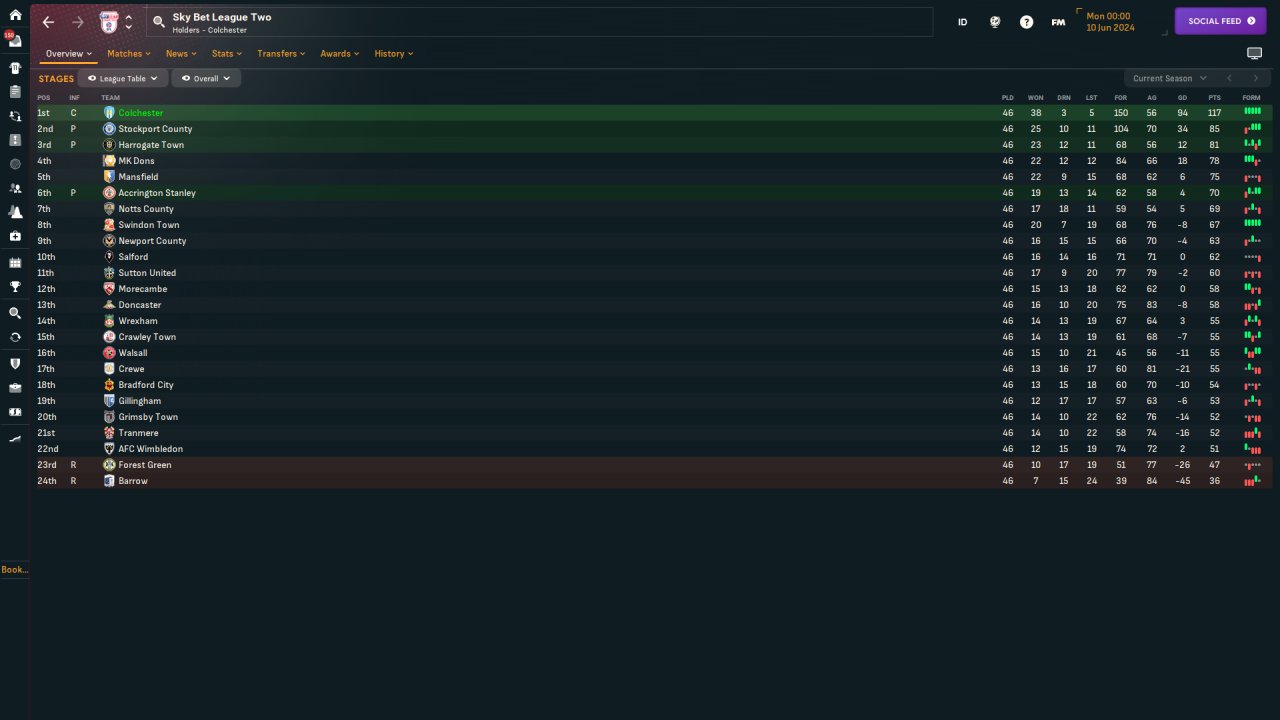This screenshot has width=1280, height=720.
Task: Go to next season arrow
Action: (1256, 78)
